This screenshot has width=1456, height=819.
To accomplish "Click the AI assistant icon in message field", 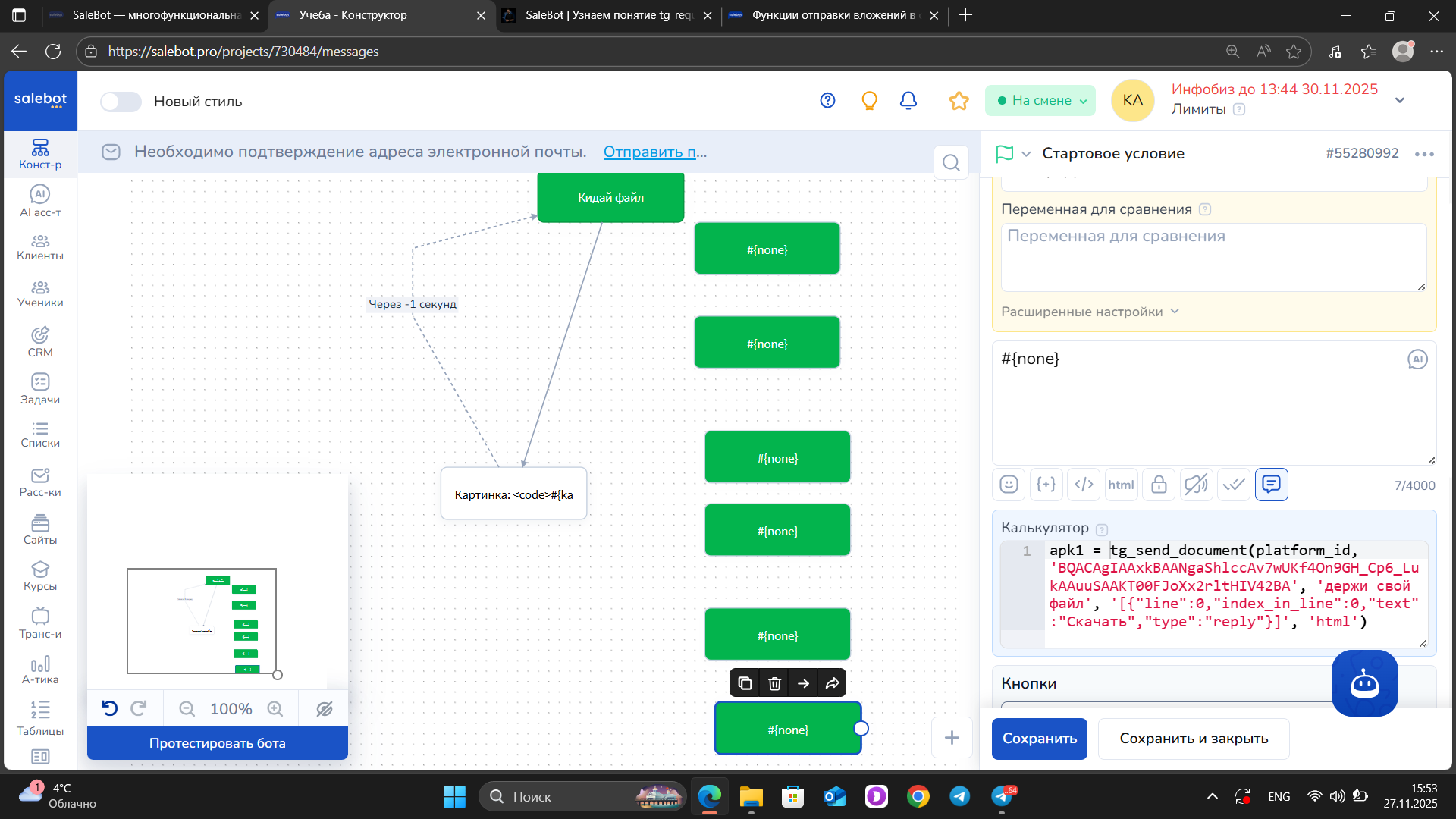I will [1417, 359].
